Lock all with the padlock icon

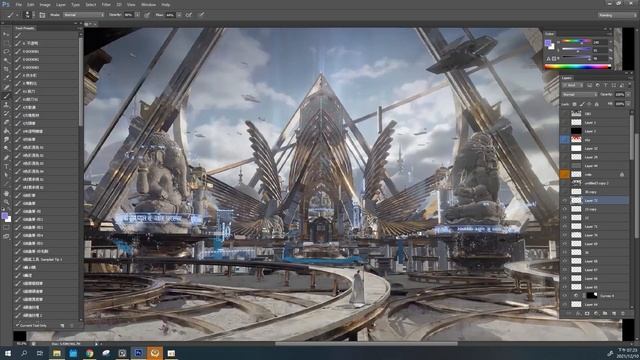(597, 104)
